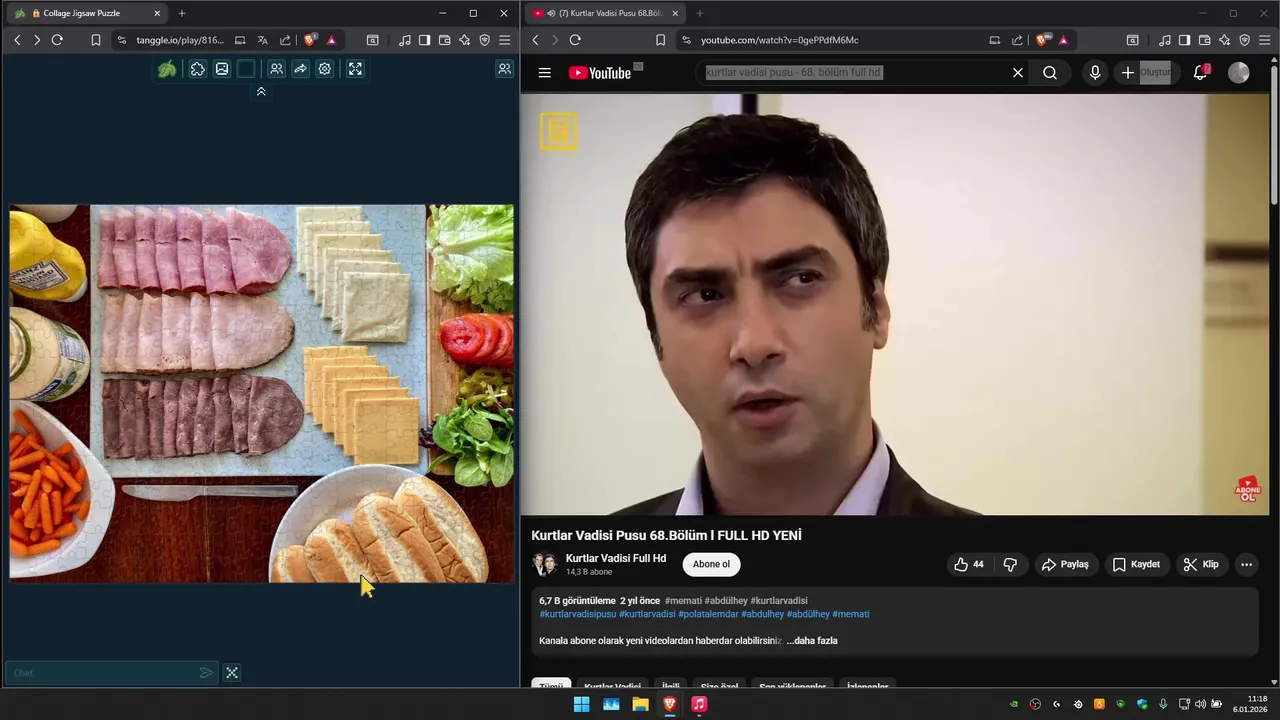1280x720 pixels.
Task: Open Brave browser from taskbar
Action: (x=670, y=704)
